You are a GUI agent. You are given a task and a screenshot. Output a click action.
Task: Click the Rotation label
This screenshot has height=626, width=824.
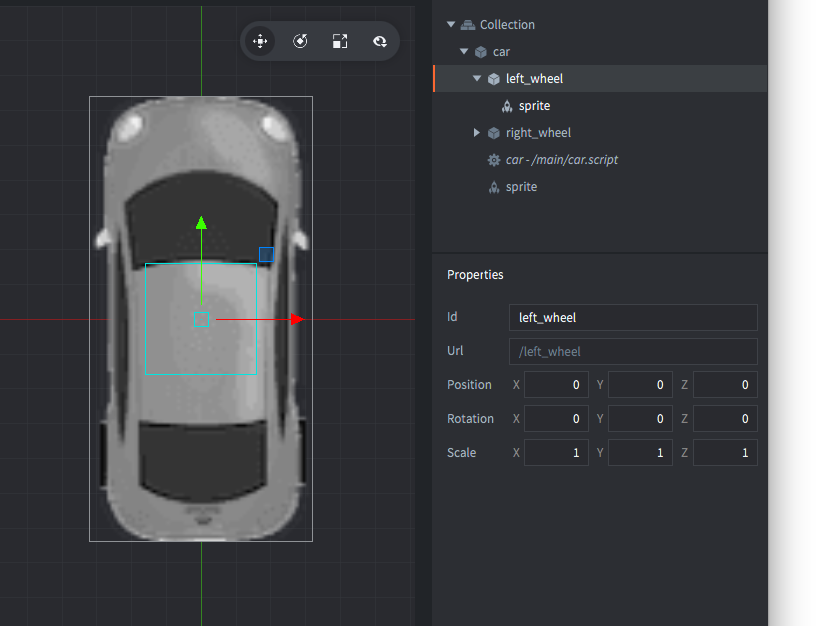[470, 419]
